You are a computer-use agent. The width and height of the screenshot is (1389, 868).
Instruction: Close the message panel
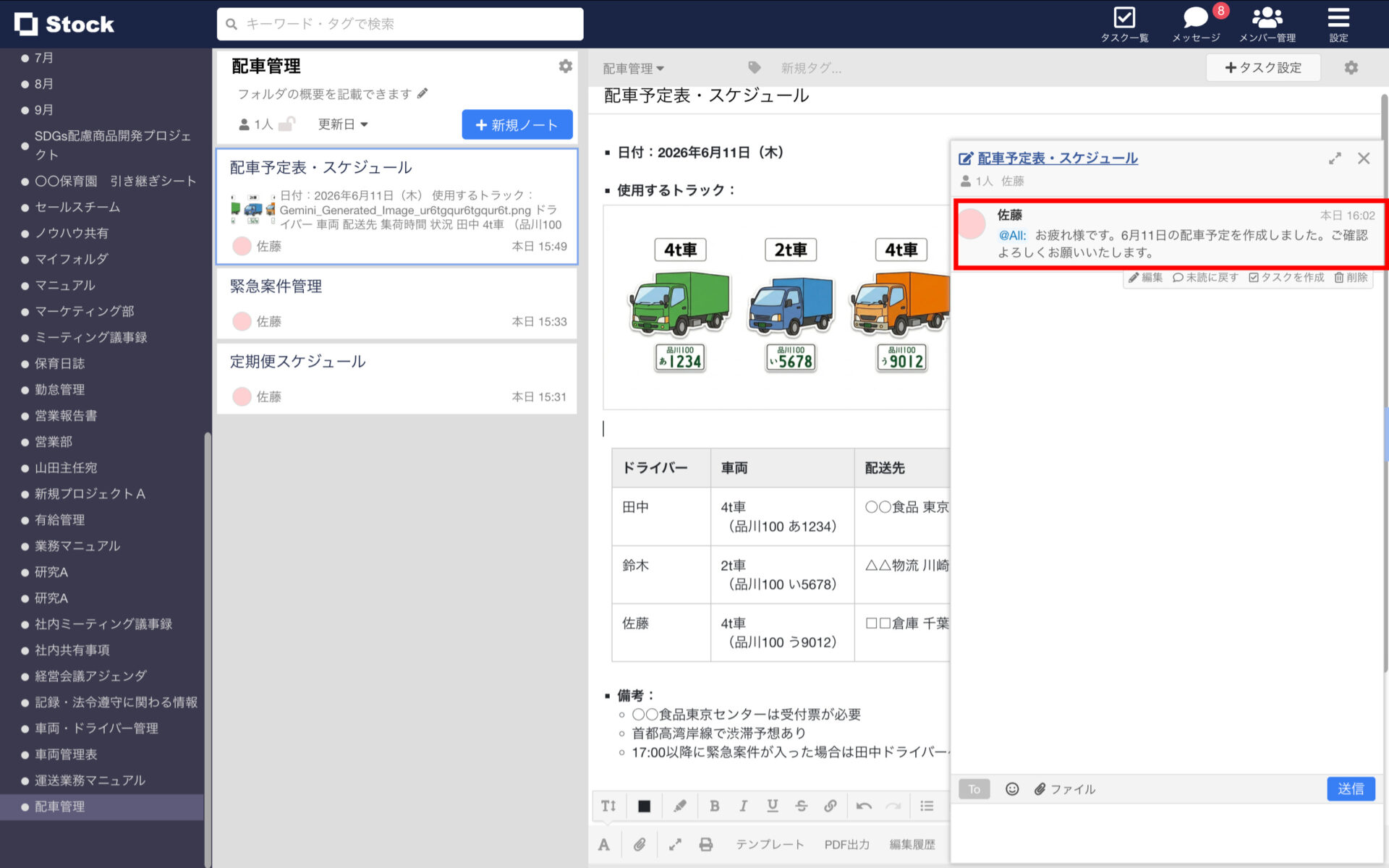click(1364, 158)
